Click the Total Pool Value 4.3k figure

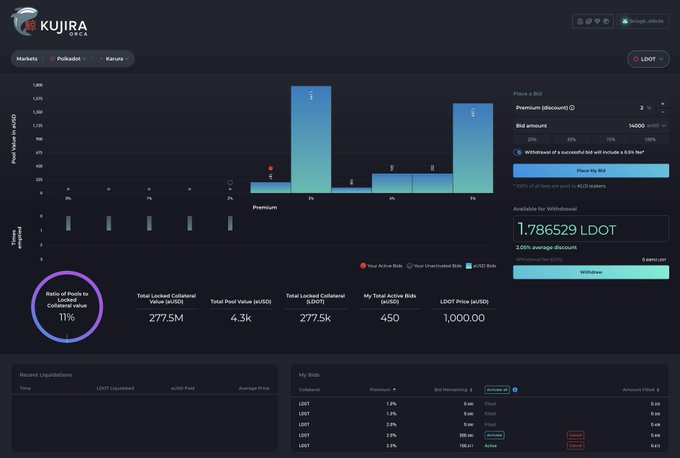(x=241, y=318)
